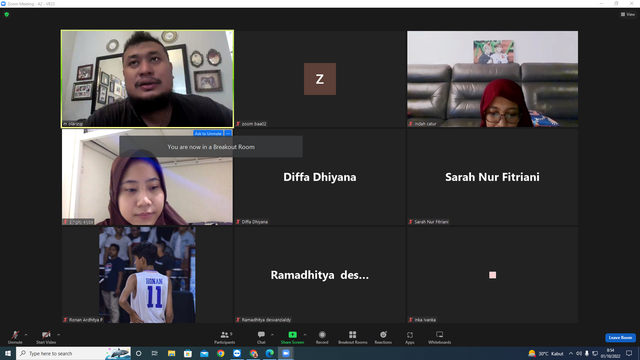Select the Inka Ivanka participant tile
640x360 pixels.
(492, 275)
